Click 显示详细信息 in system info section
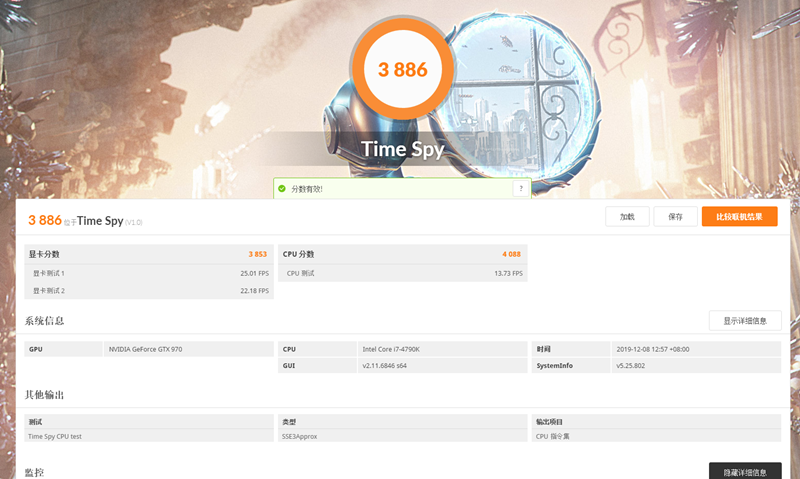The height and width of the screenshot is (479, 800). [x=745, y=321]
